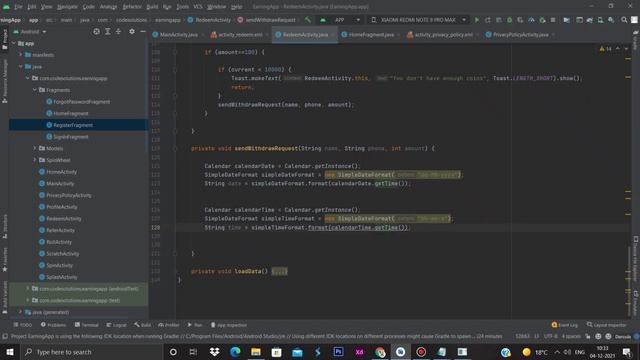
Task: Hide the Project panel with minus icon
Action: [x=142, y=31]
